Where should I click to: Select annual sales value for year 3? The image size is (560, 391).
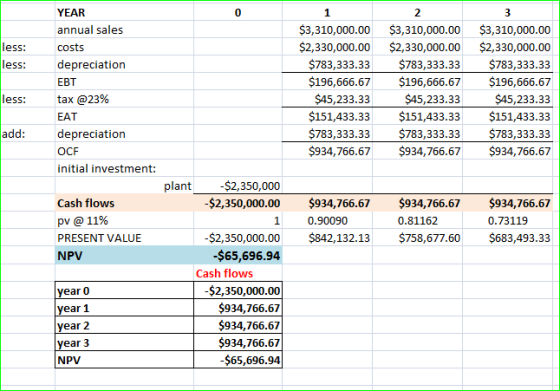click(x=508, y=30)
